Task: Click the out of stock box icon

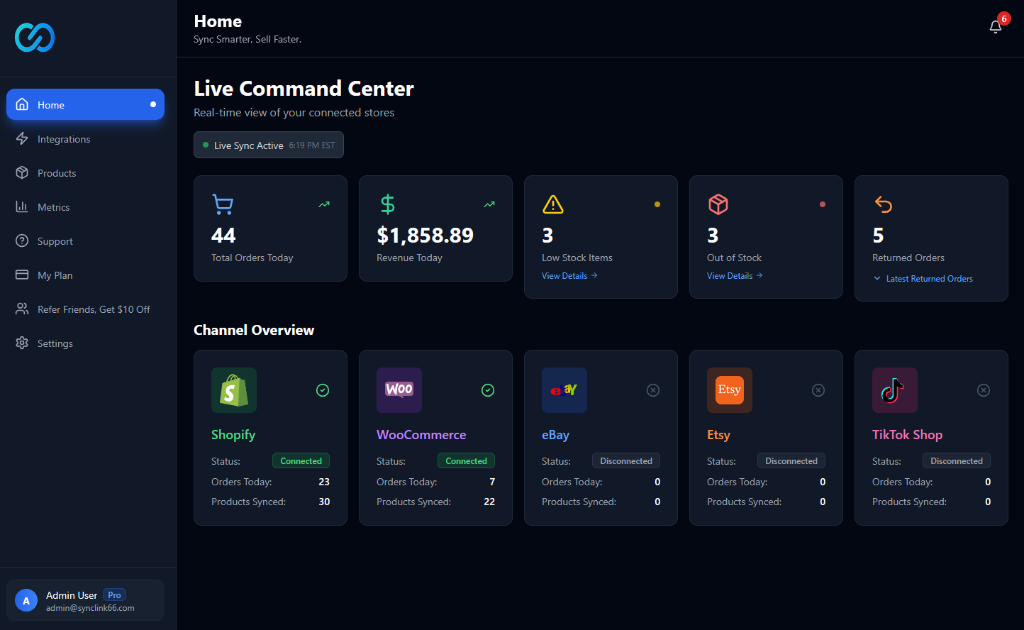Action: coord(718,204)
